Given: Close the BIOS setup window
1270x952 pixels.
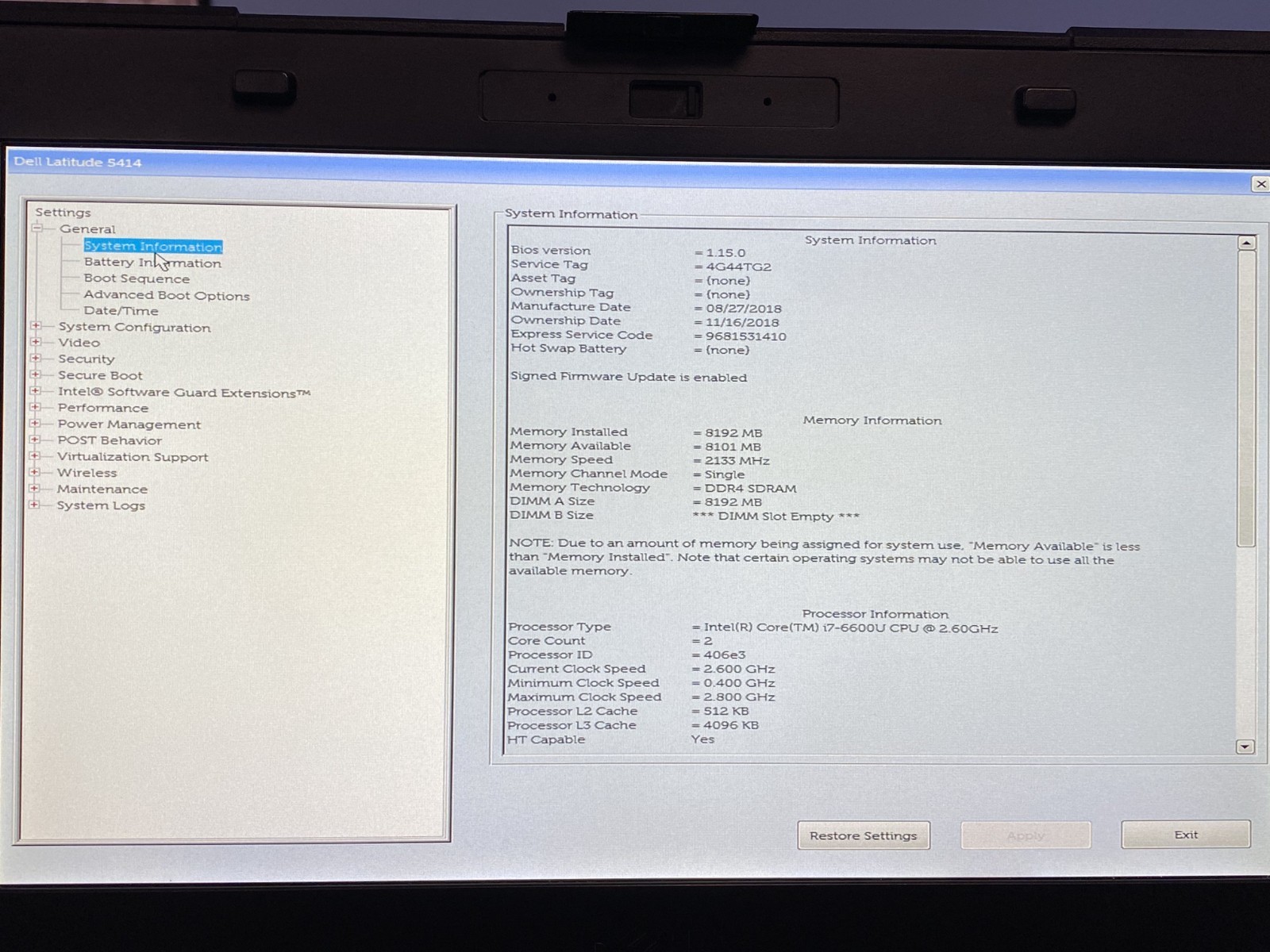Looking at the screenshot, I should point(1260,184).
